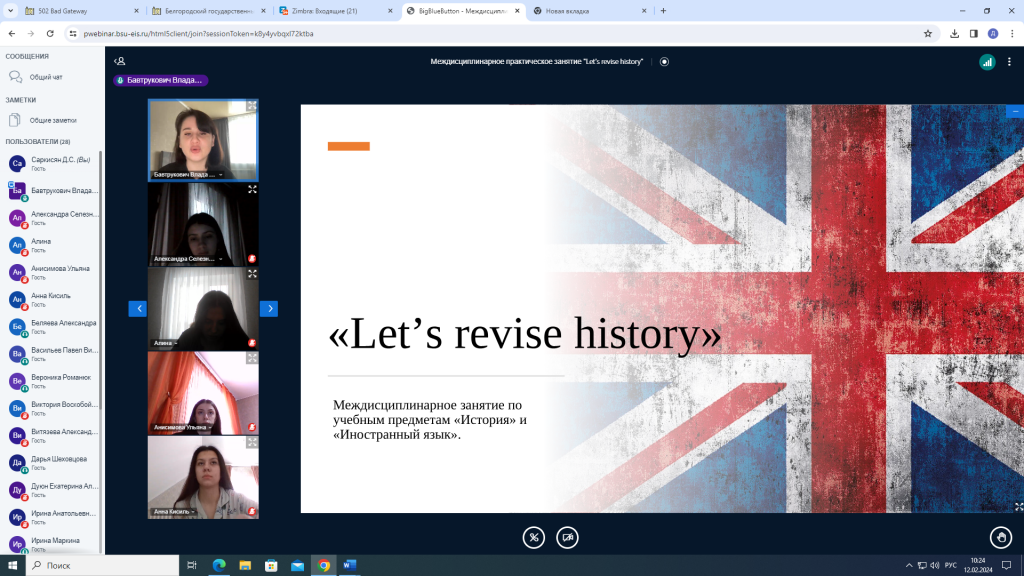Open connection status signal indicator

coord(987,62)
